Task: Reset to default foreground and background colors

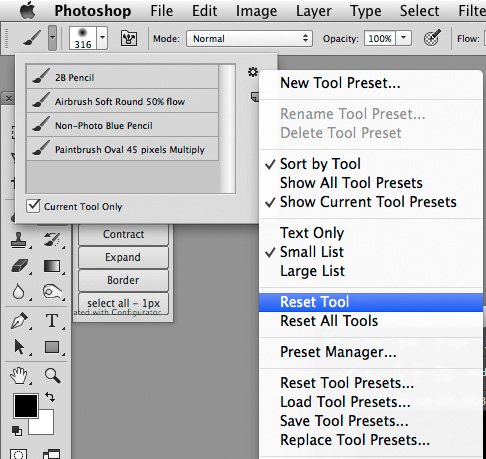Action: click(17, 431)
